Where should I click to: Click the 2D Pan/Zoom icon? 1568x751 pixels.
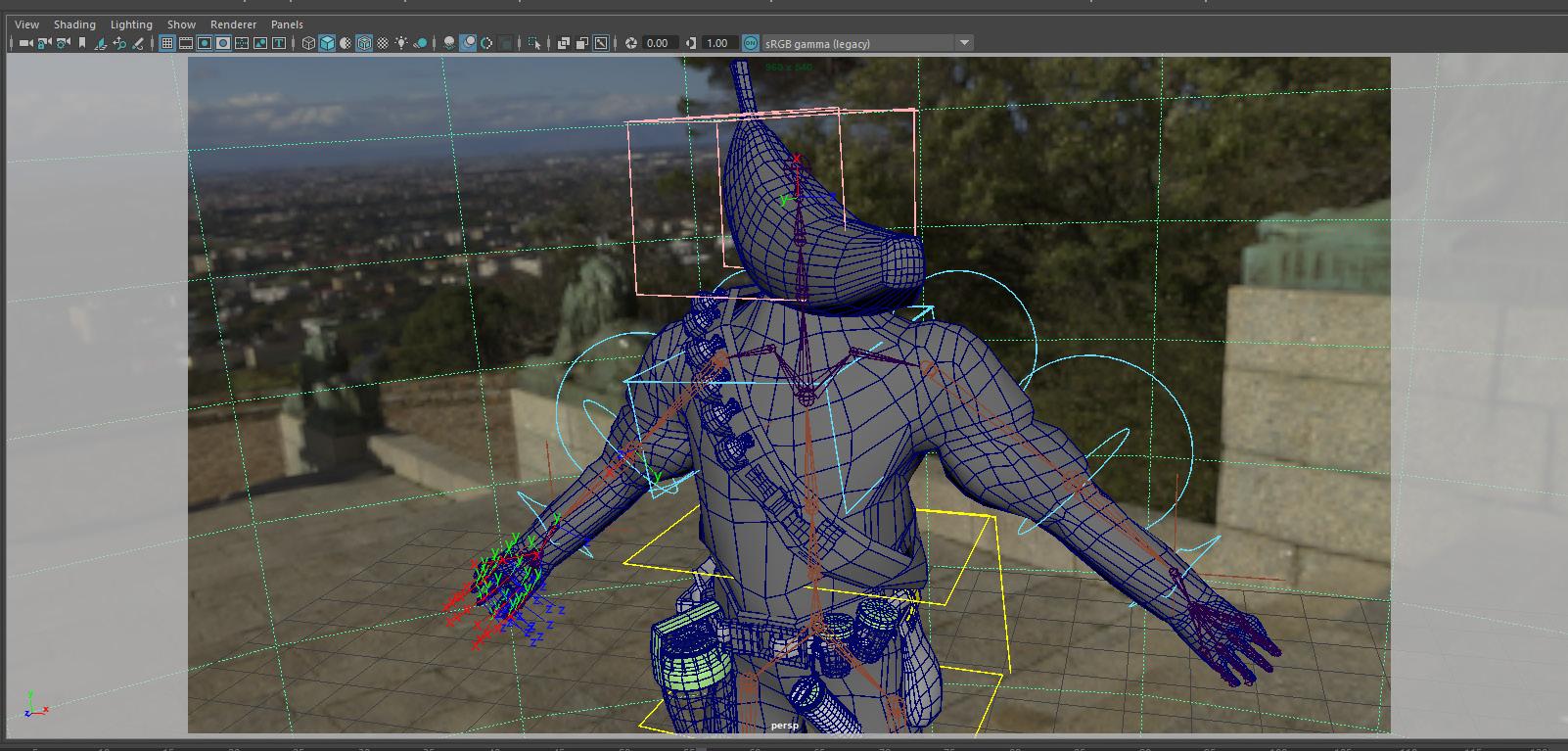[x=119, y=43]
